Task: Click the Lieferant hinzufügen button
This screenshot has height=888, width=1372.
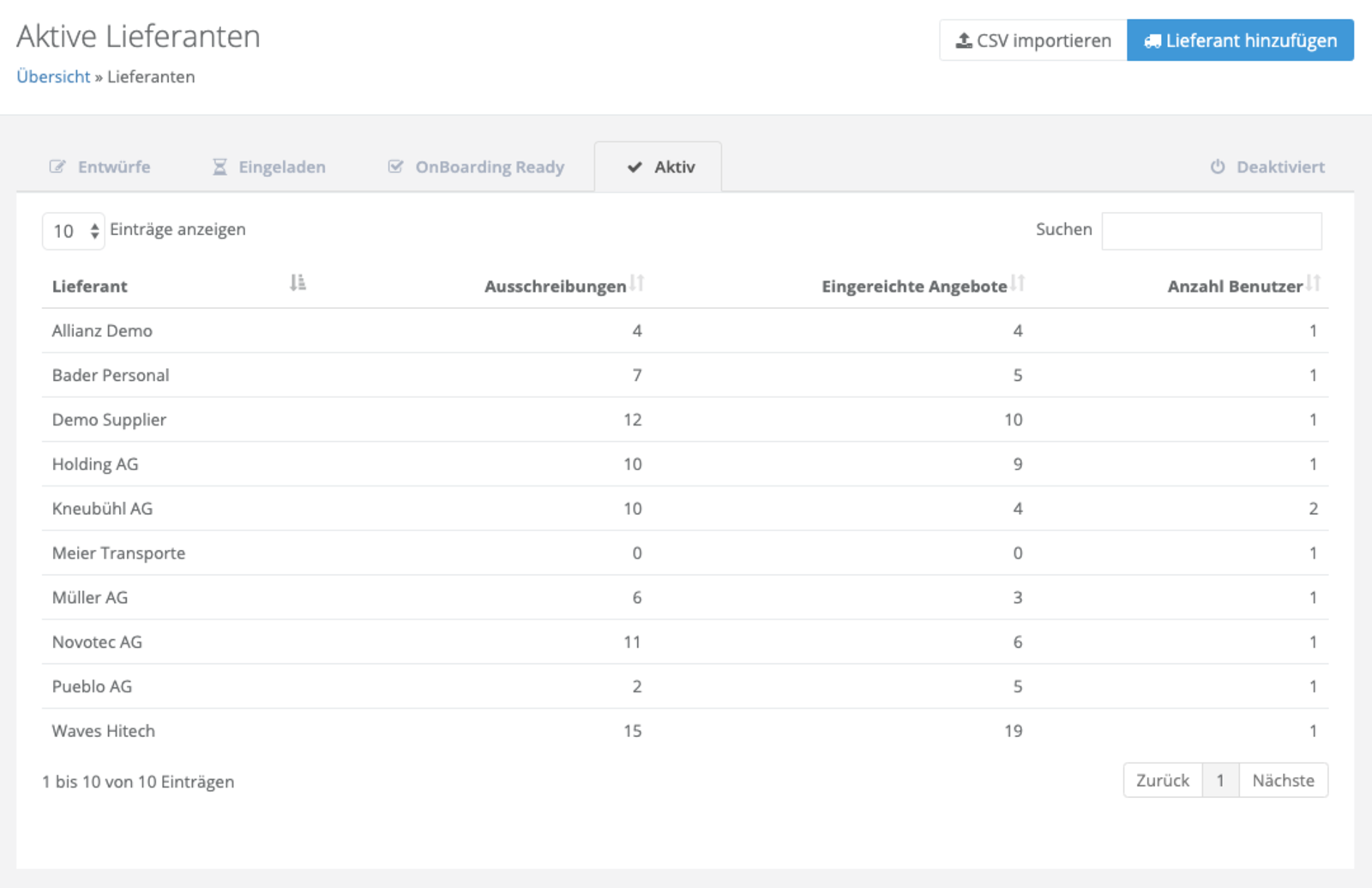Action: [x=1240, y=40]
